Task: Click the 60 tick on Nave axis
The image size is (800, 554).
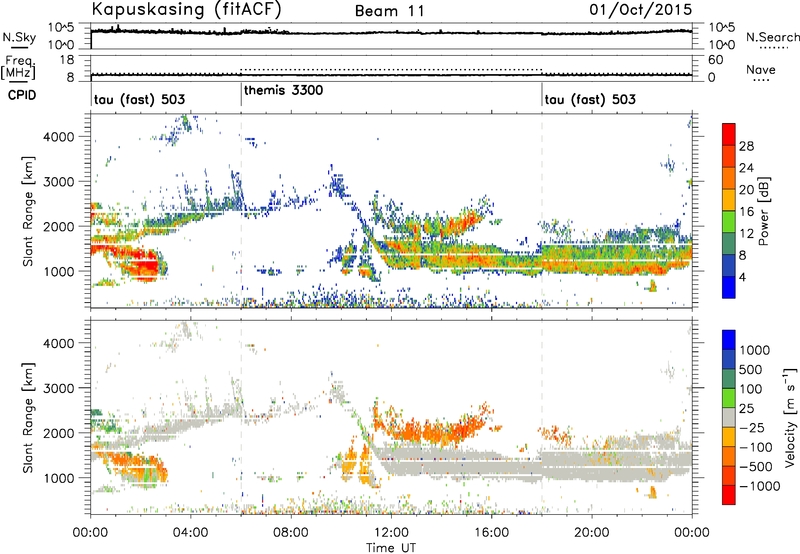Action: (715, 60)
